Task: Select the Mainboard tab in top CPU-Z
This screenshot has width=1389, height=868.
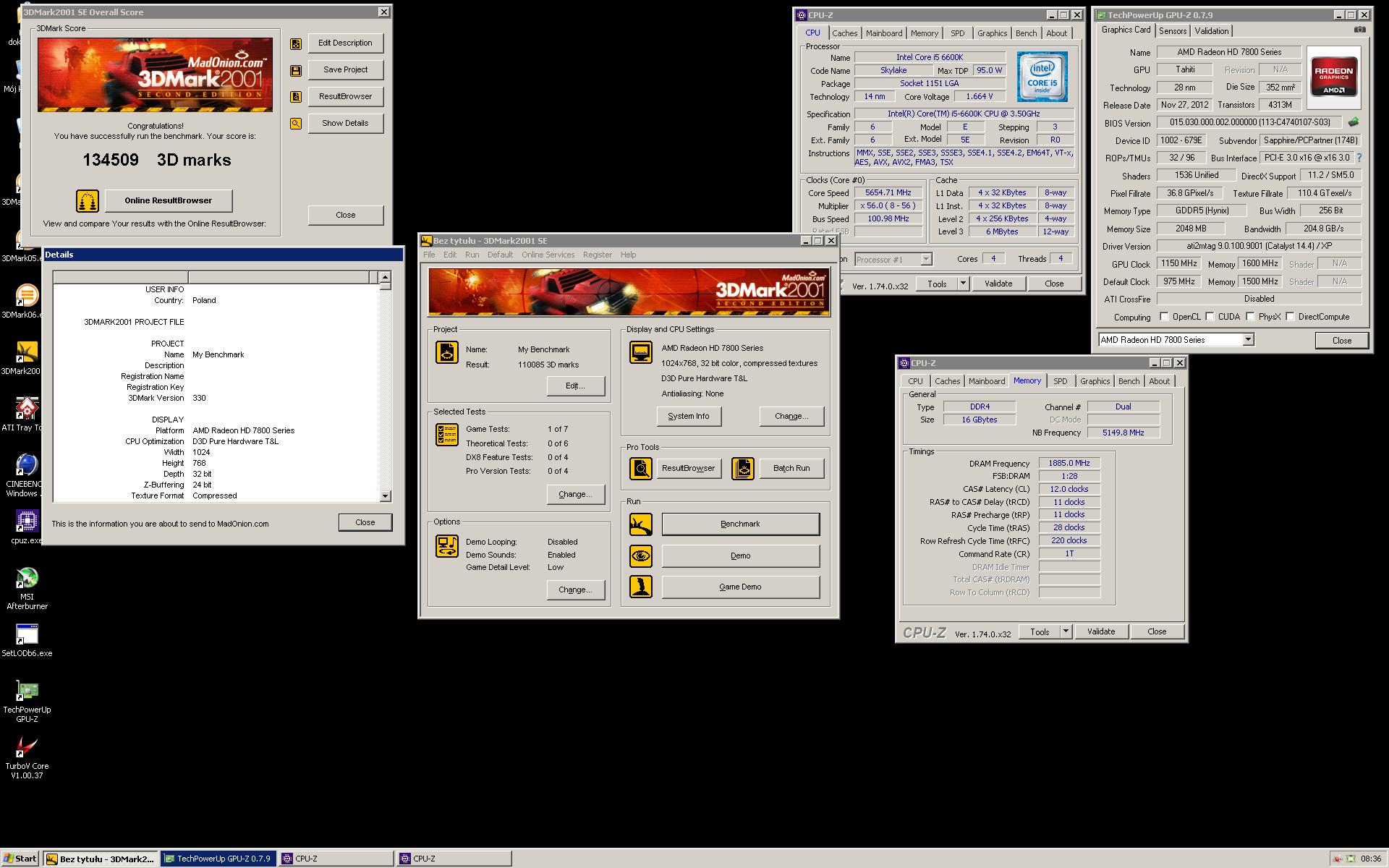Action: [884, 33]
